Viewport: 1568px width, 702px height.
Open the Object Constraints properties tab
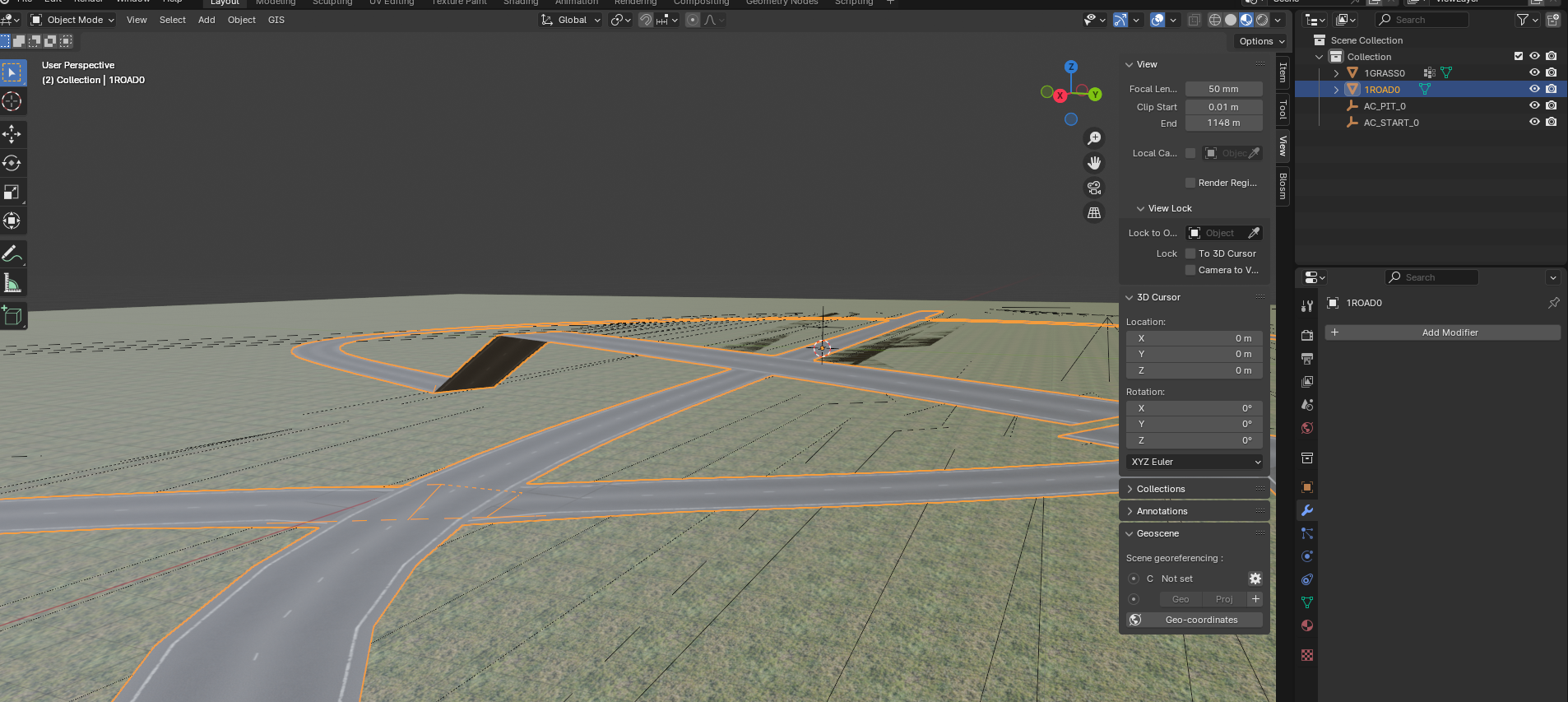tap(1307, 579)
